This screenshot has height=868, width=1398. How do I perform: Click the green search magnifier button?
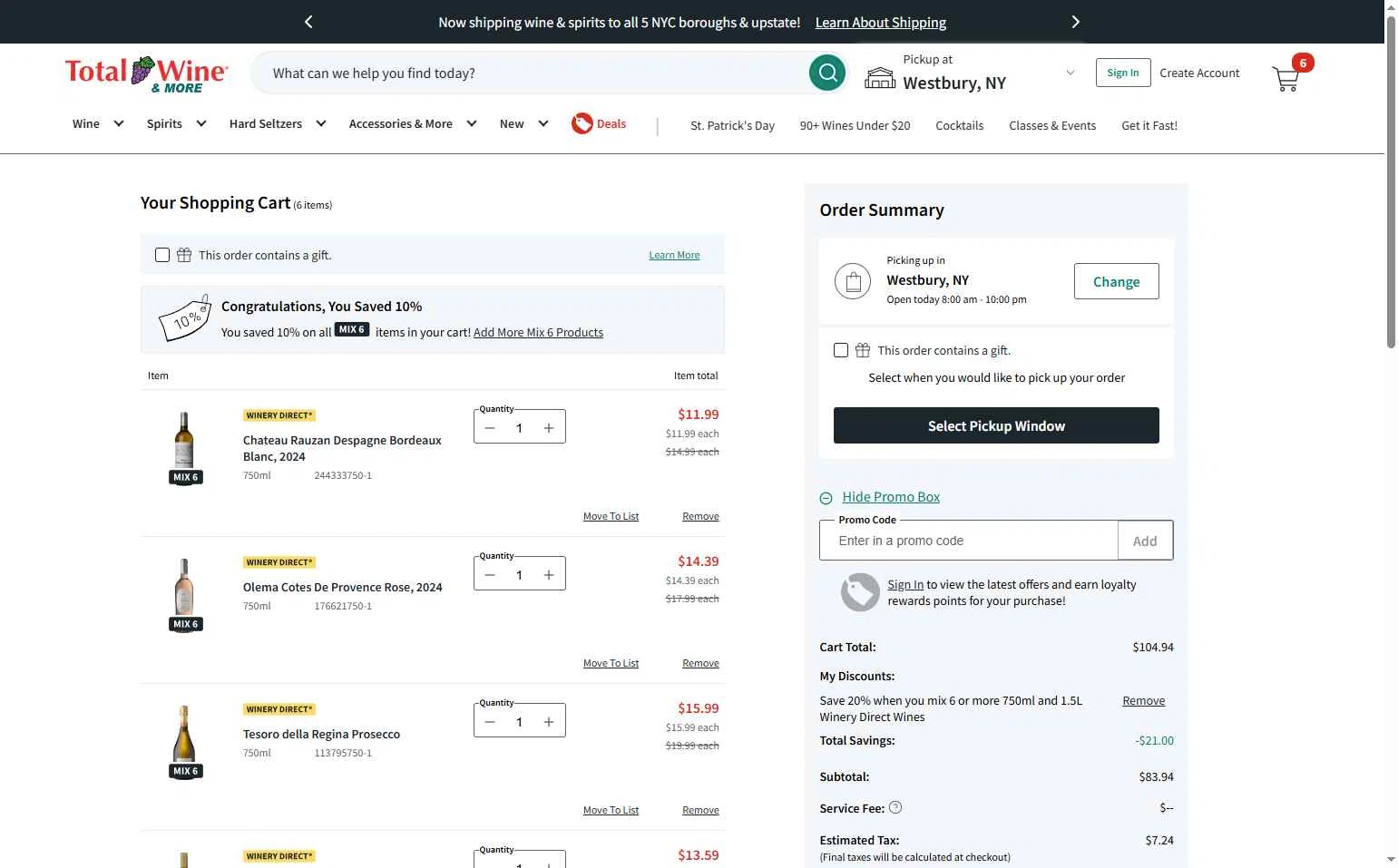click(826, 73)
